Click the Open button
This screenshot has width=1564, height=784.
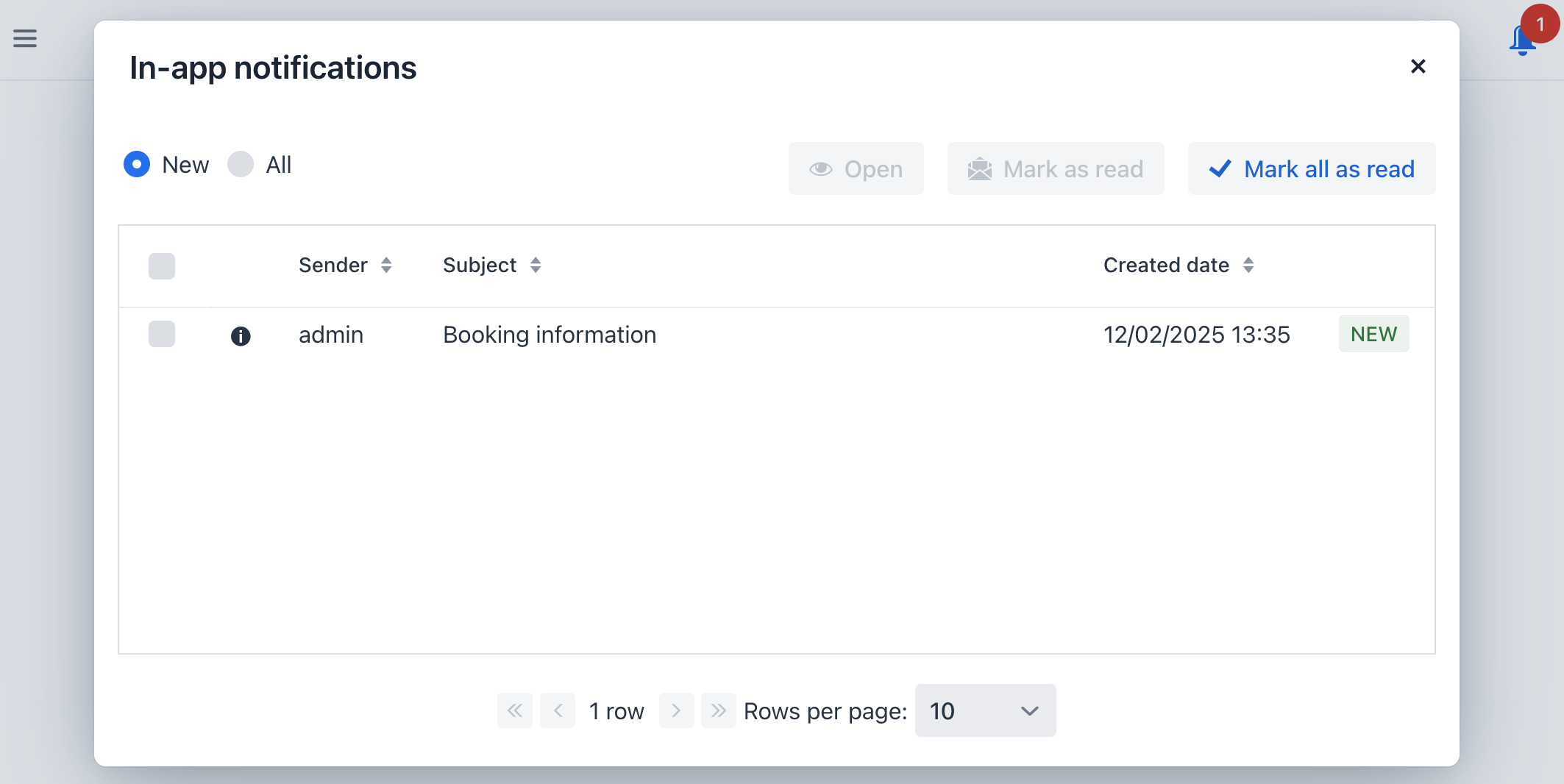(856, 169)
